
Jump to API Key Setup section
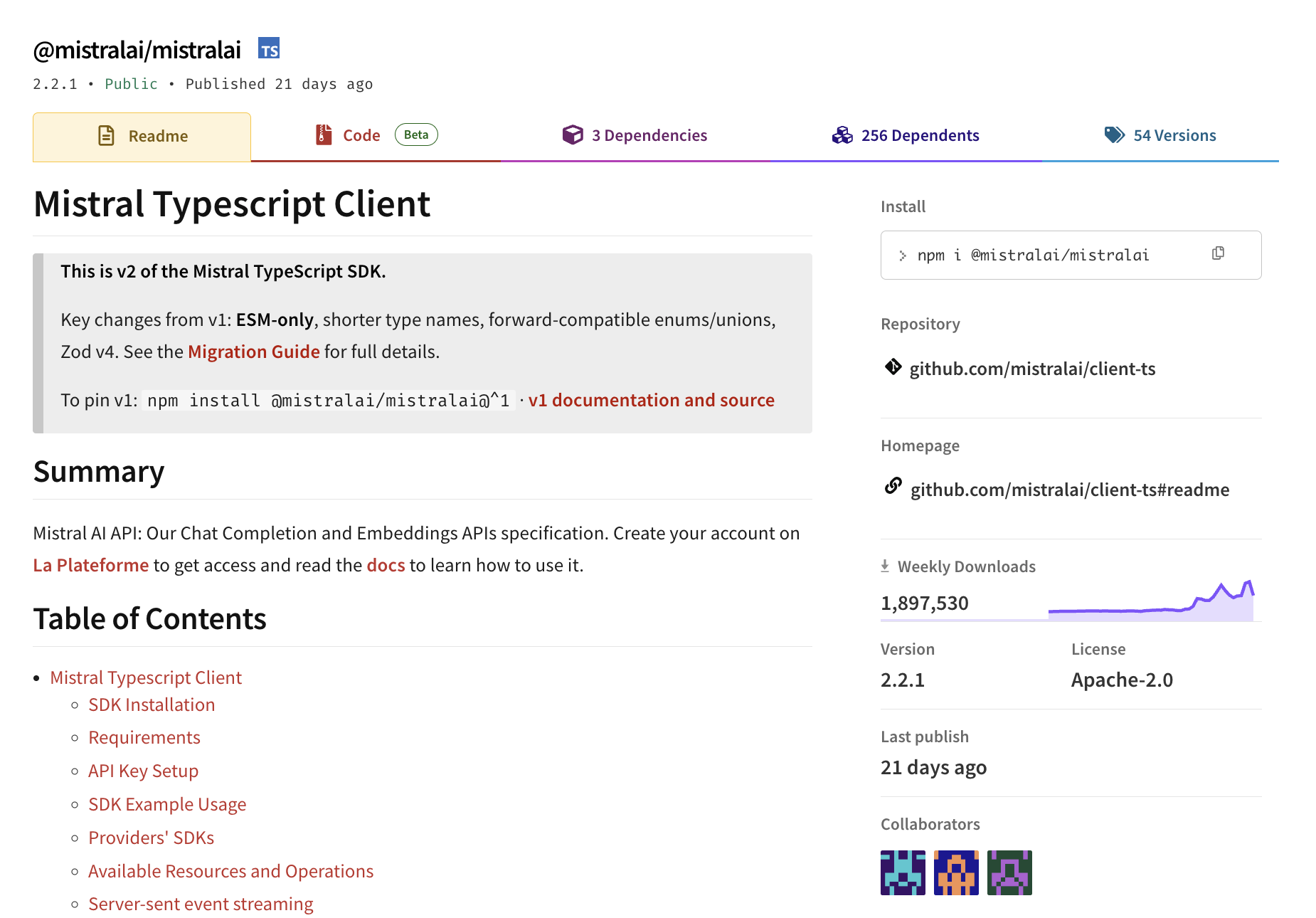pos(143,771)
